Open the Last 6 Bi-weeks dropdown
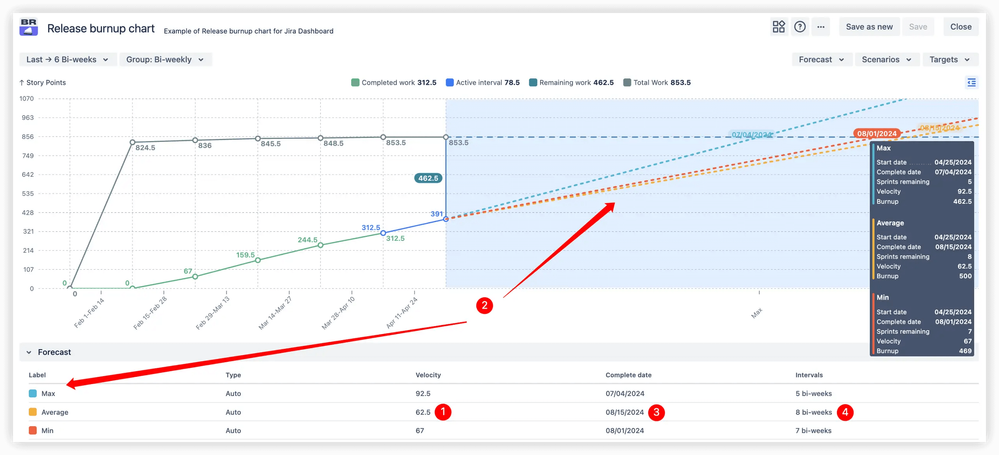999x455 pixels. (68, 60)
